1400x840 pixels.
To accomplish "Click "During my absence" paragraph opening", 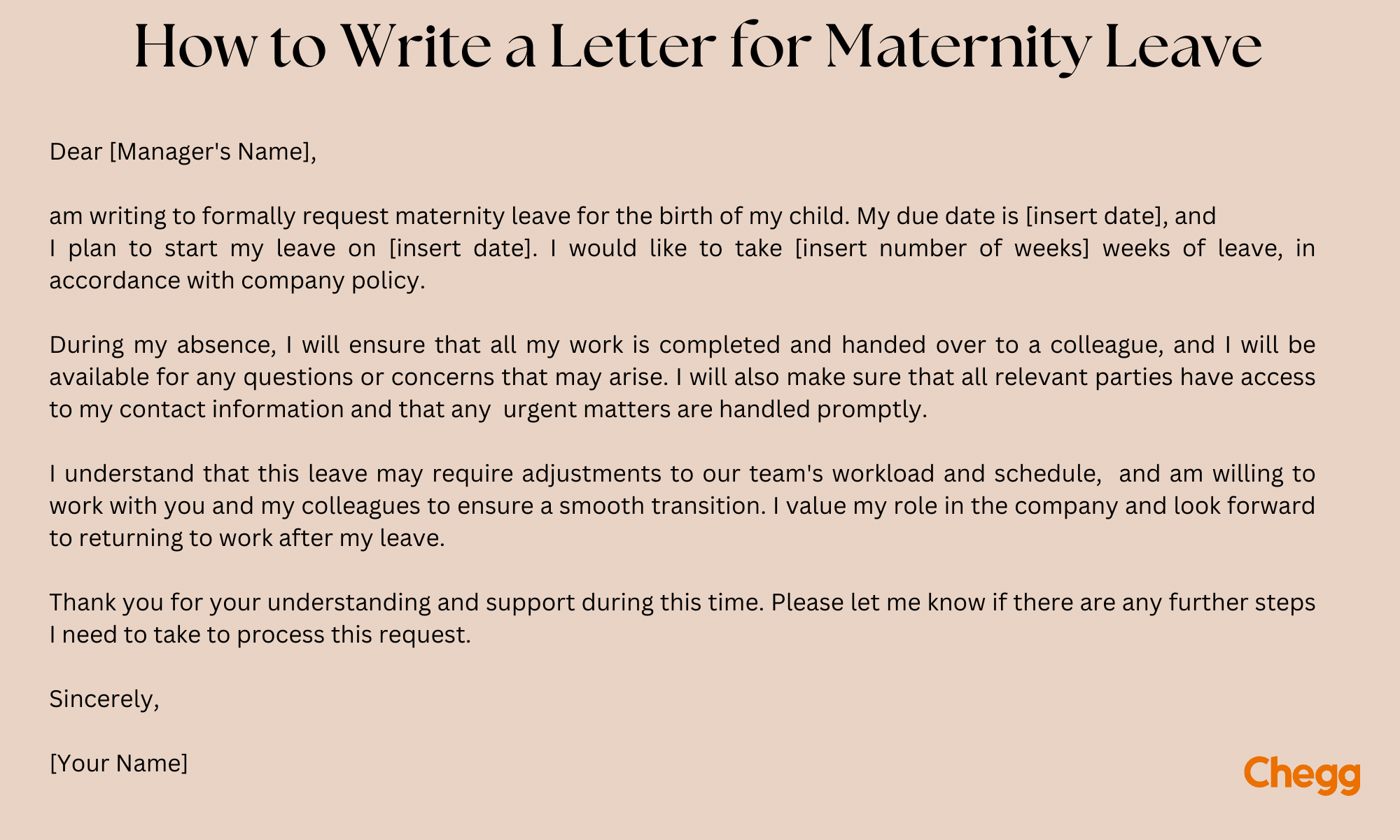I will 161,345.
